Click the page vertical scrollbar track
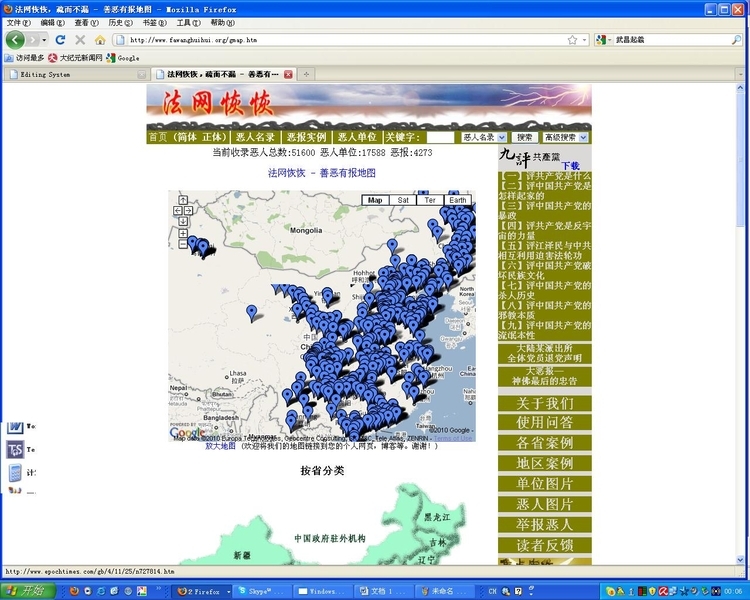This screenshot has height=600, width=750. click(x=740, y=335)
